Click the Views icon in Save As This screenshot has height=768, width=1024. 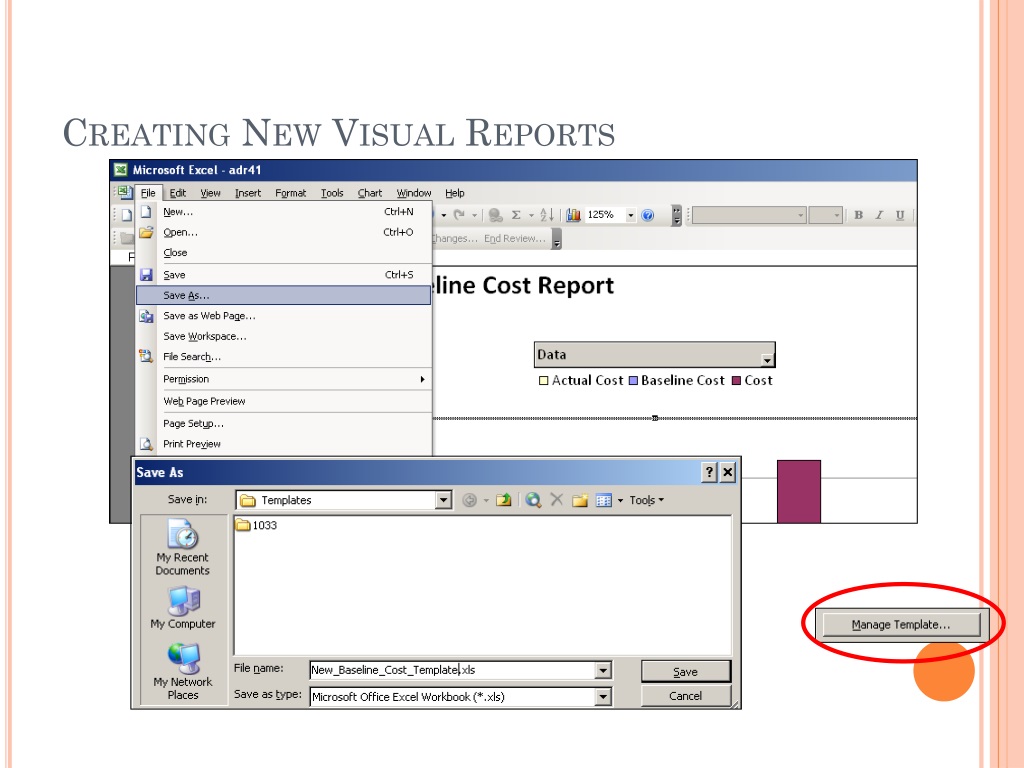point(604,500)
